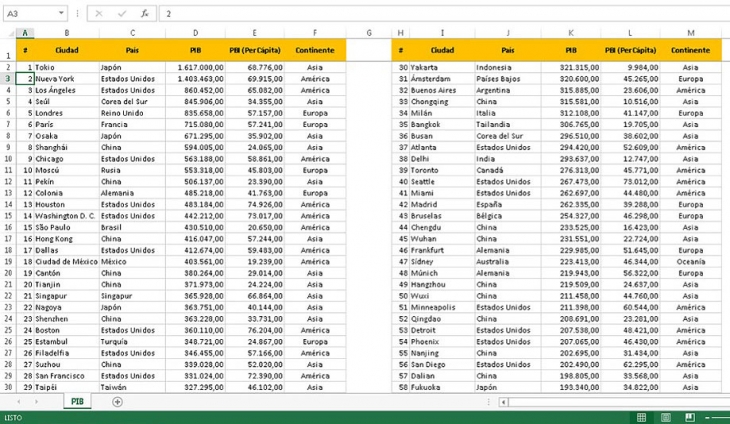Select the cell containing Toronto

pyautogui.click(x=442, y=170)
